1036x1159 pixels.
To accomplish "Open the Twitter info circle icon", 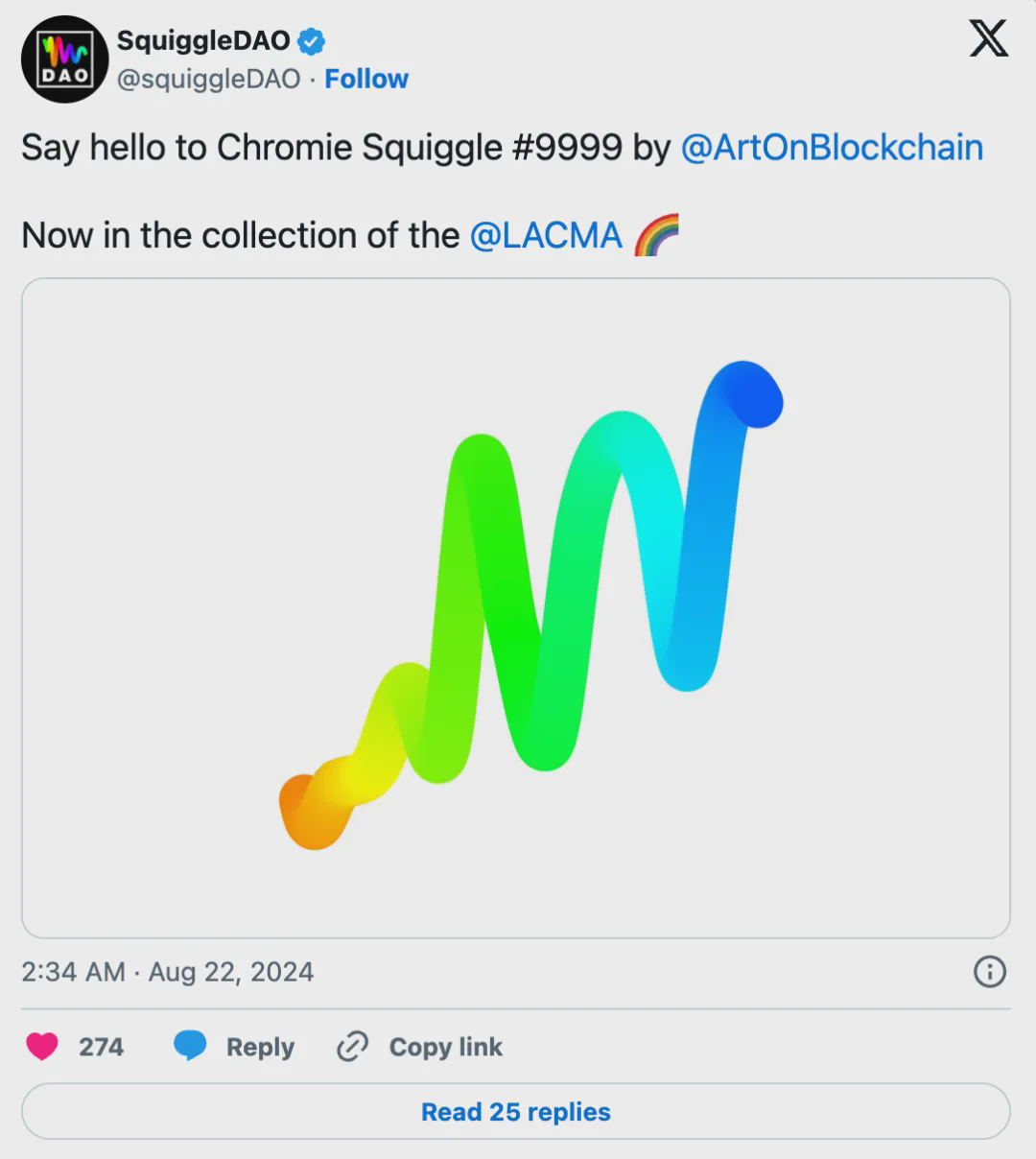I will pyautogui.click(x=989, y=972).
